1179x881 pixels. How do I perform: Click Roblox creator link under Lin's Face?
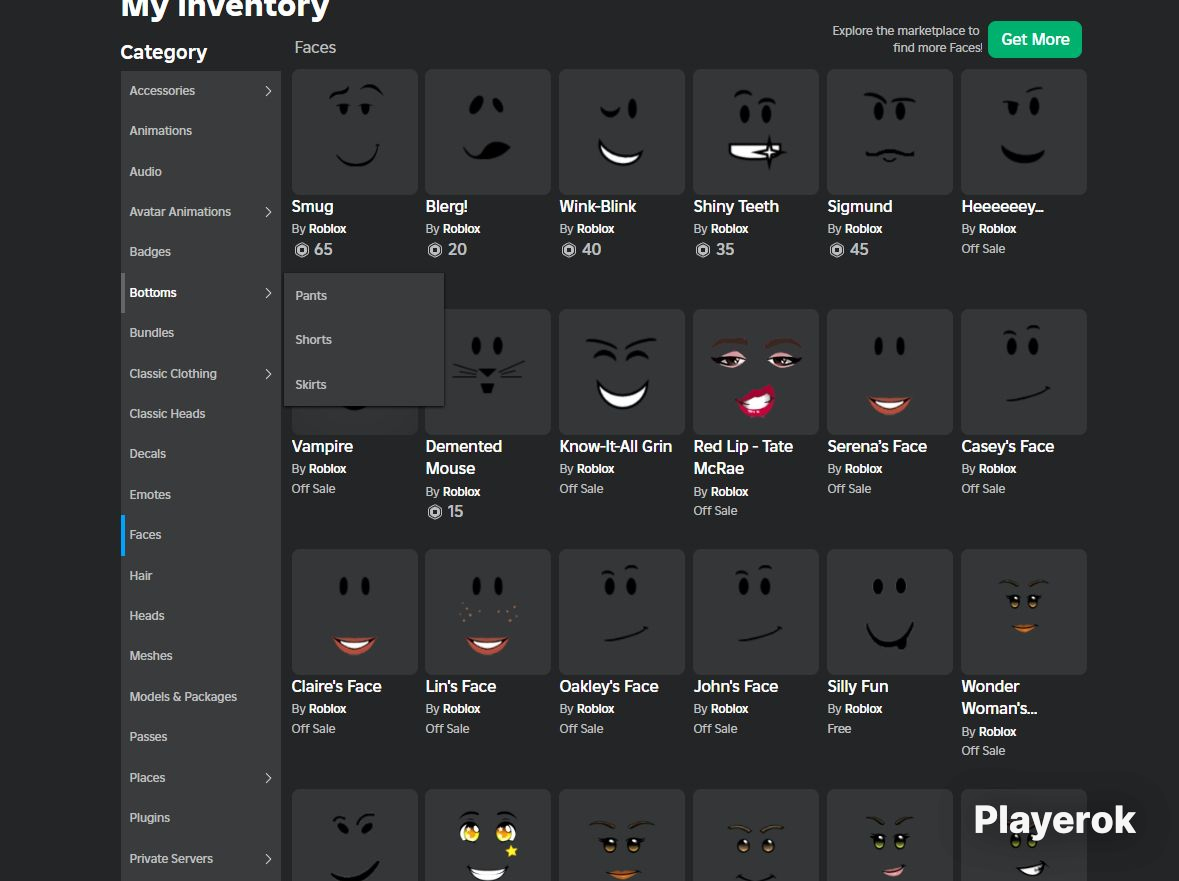[462, 709]
